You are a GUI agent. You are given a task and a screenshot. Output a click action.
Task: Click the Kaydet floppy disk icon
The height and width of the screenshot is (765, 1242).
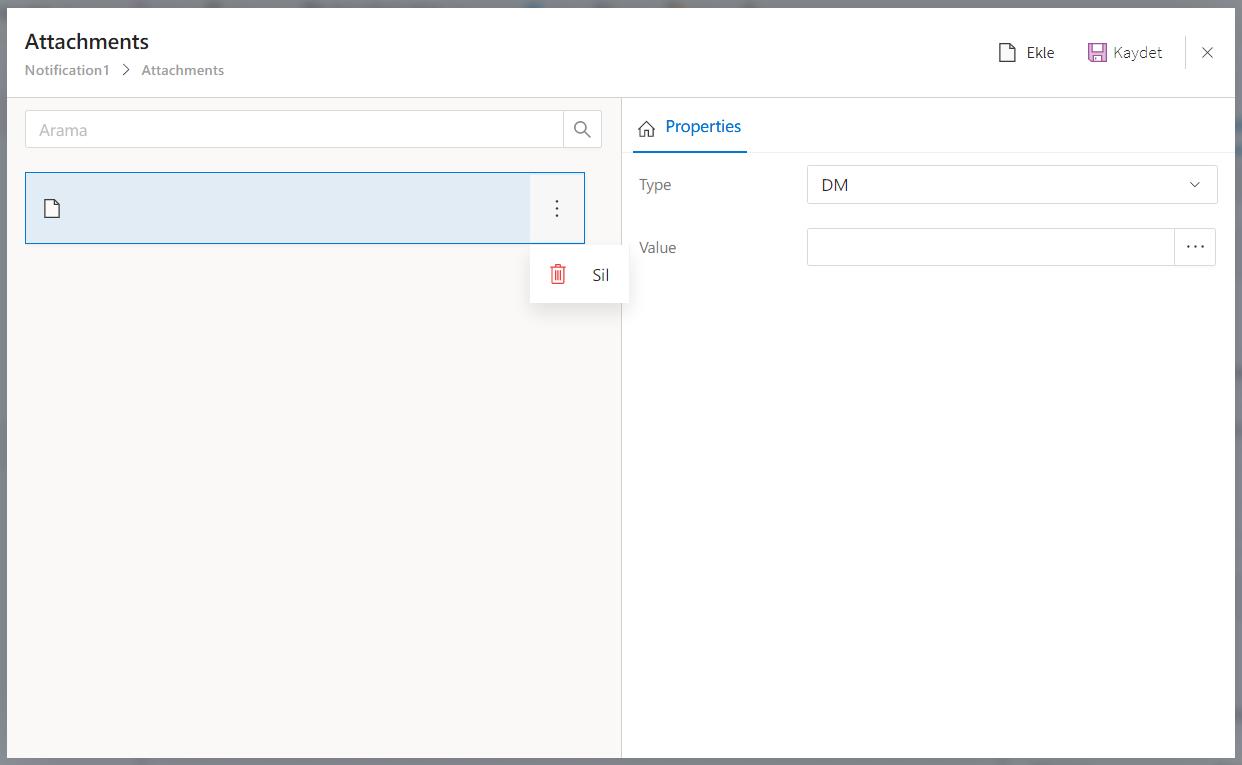click(x=1097, y=53)
